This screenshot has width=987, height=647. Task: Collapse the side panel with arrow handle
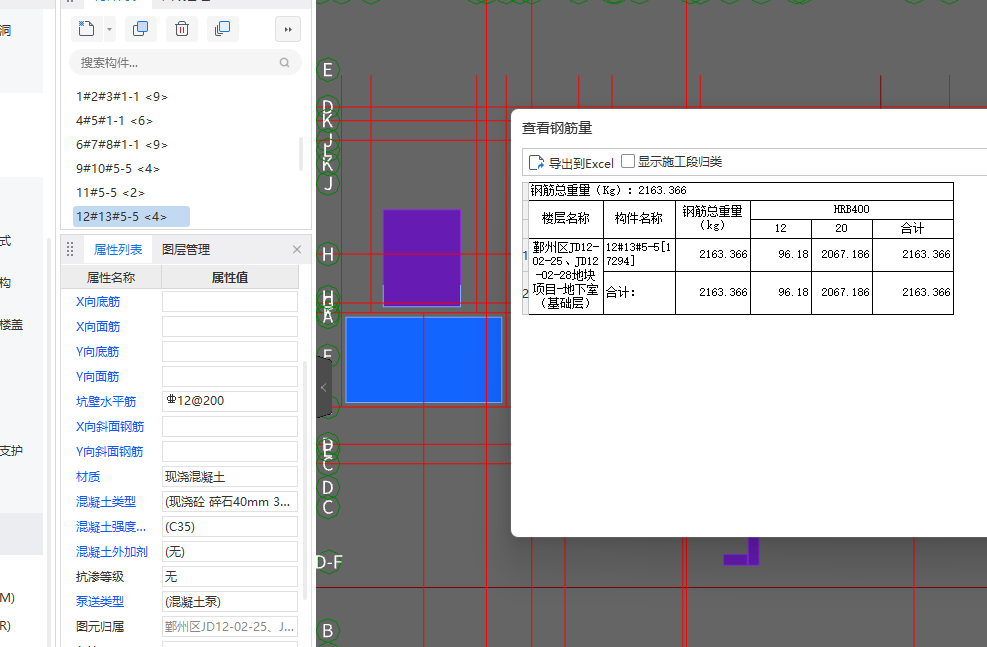[x=324, y=388]
